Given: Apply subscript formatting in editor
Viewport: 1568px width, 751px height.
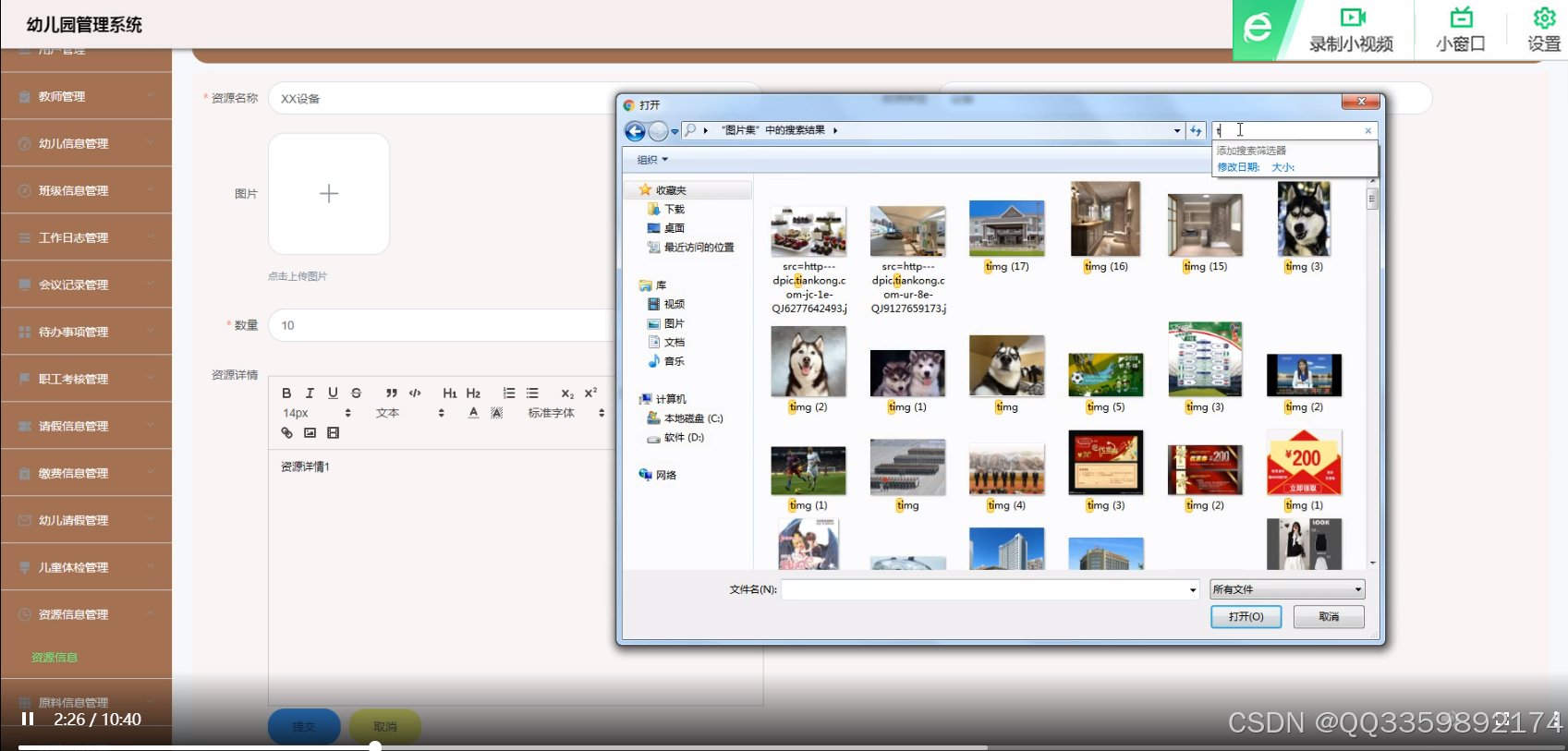Looking at the screenshot, I should [x=567, y=393].
